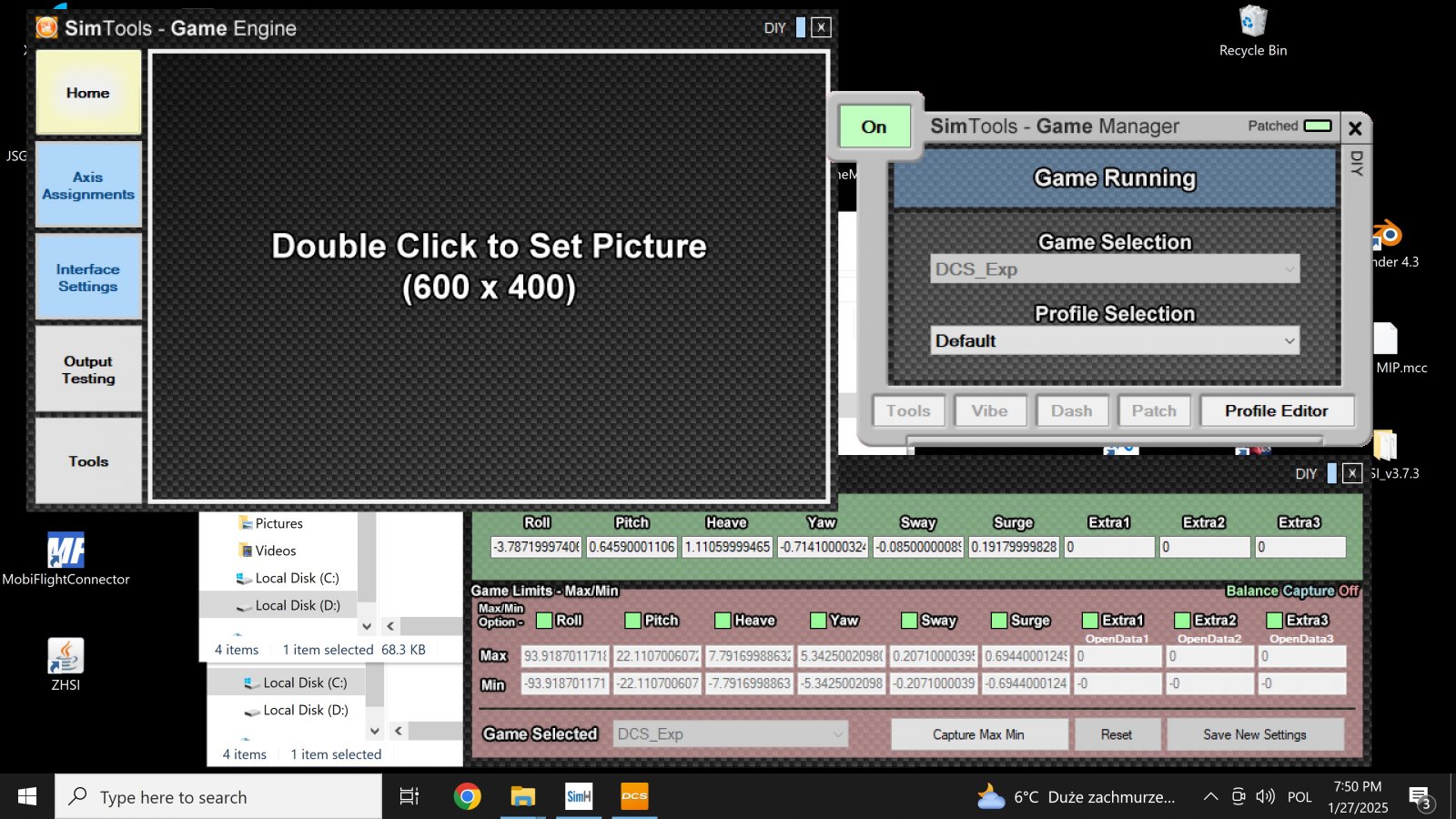Click the Patched status indicator

[1318, 126]
